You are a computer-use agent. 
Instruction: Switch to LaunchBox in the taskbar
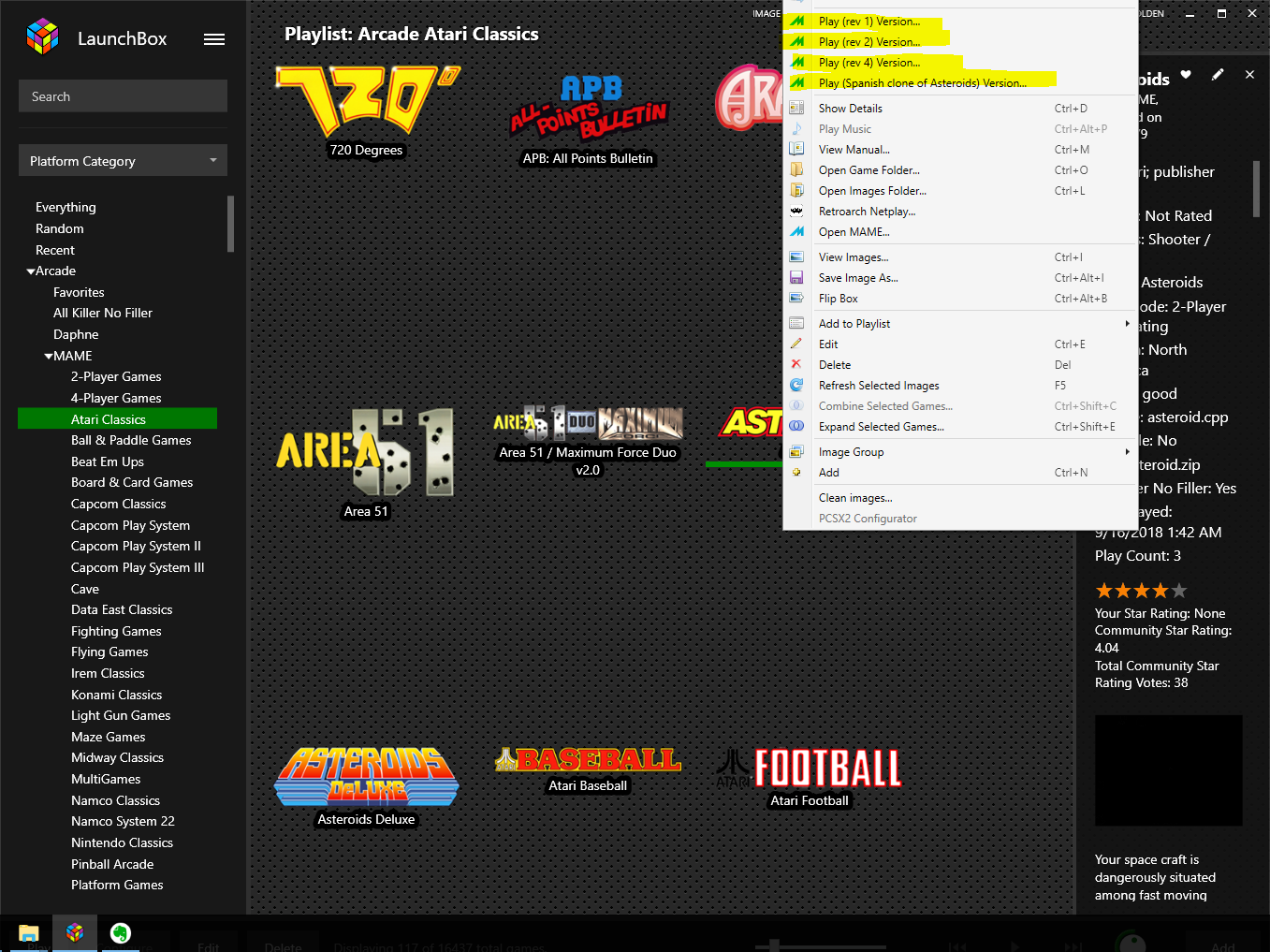point(75,932)
